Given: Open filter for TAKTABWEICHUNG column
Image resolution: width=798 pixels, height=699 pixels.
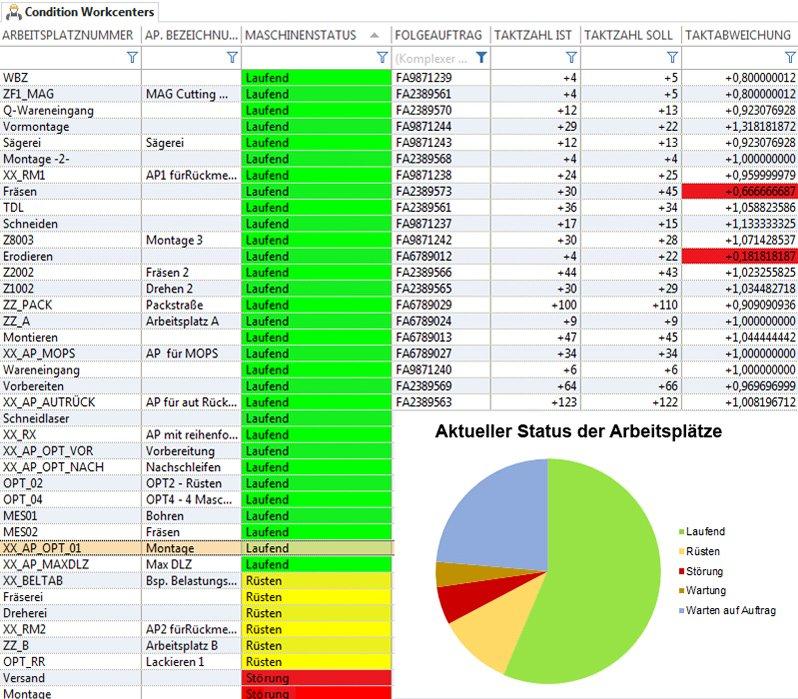Looking at the screenshot, I should tap(790, 58).
